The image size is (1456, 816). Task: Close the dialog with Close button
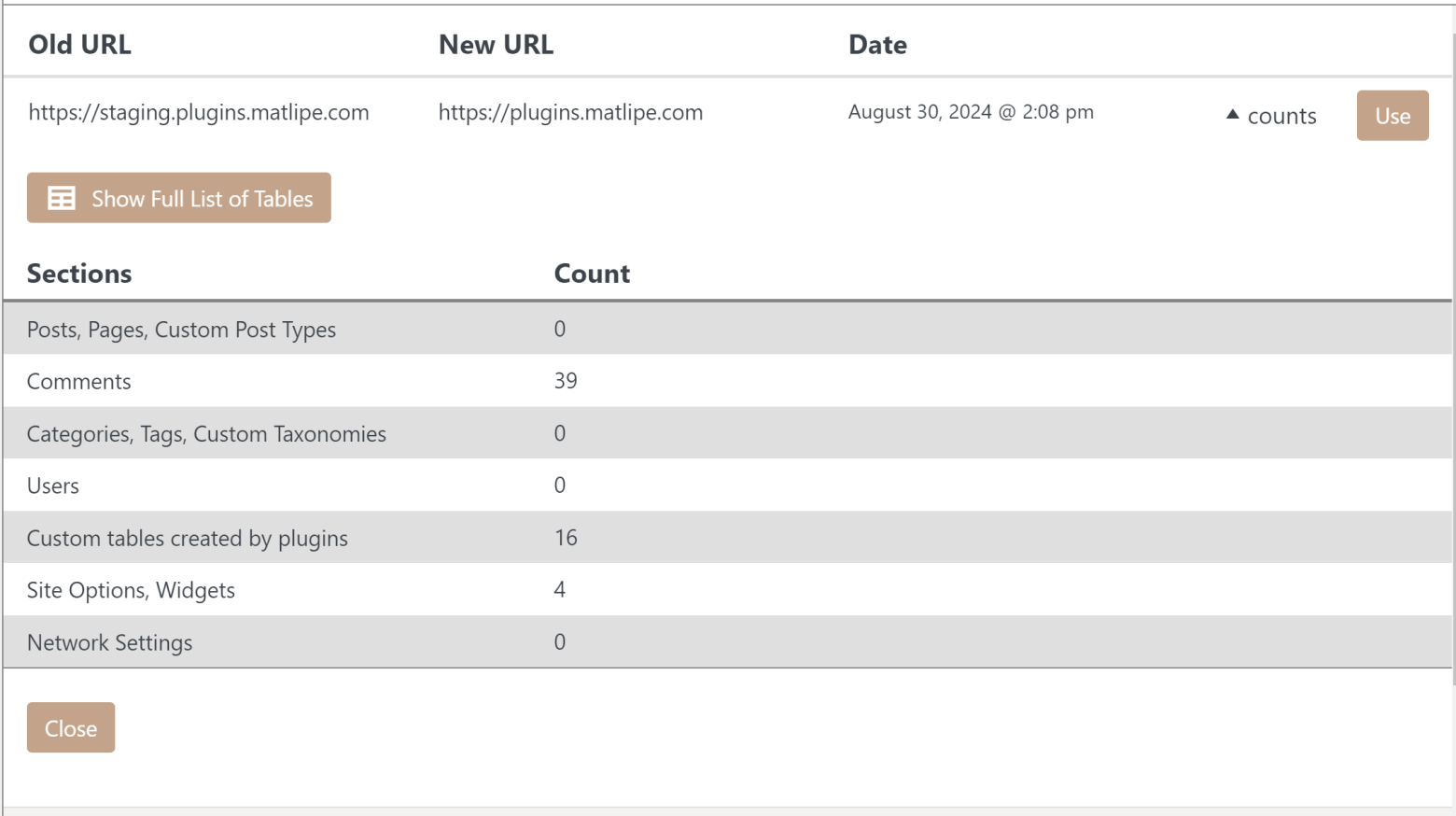click(71, 728)
